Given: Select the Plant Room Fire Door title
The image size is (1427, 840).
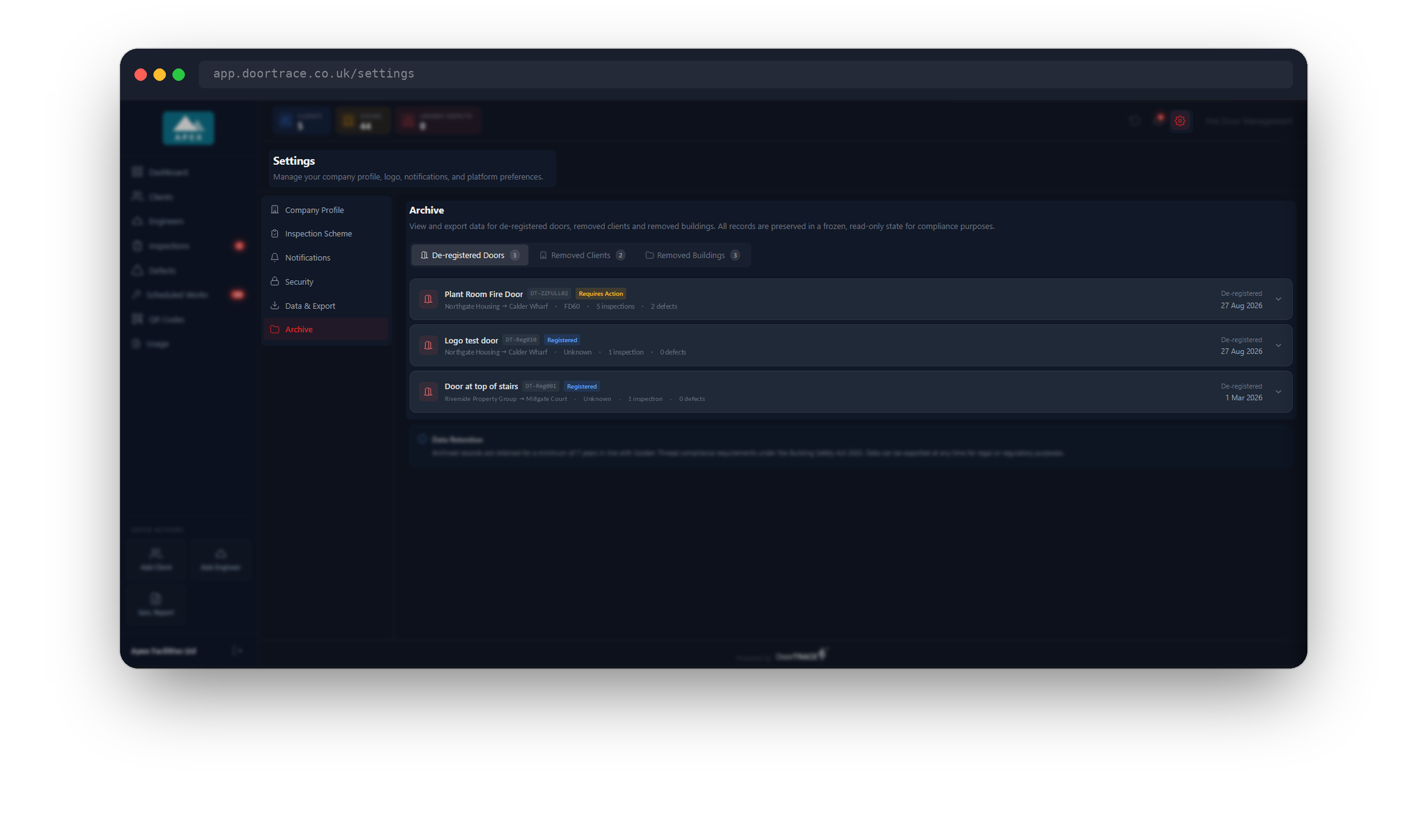Looking at the screenshot, I should click(484, 294).
